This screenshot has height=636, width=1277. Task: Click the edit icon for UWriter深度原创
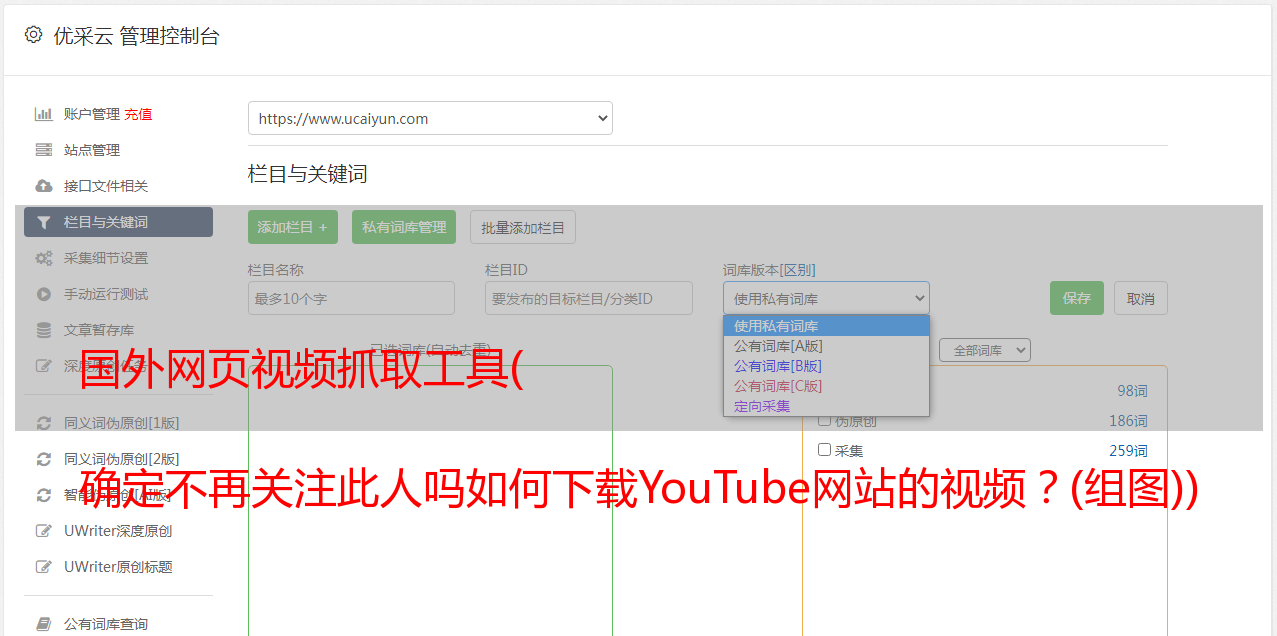click(43, 531)
